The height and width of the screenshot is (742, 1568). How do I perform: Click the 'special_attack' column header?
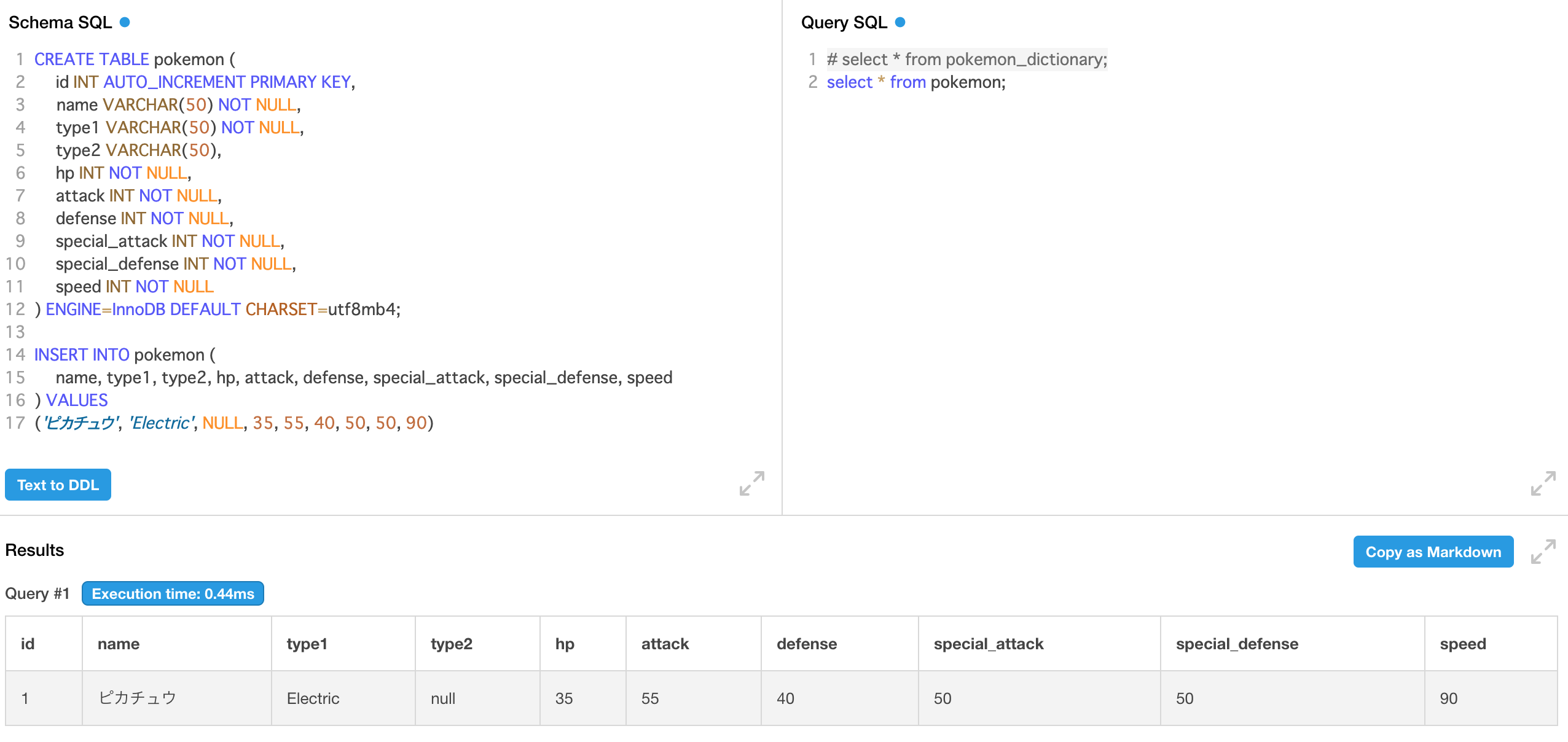coord(1040,644)
